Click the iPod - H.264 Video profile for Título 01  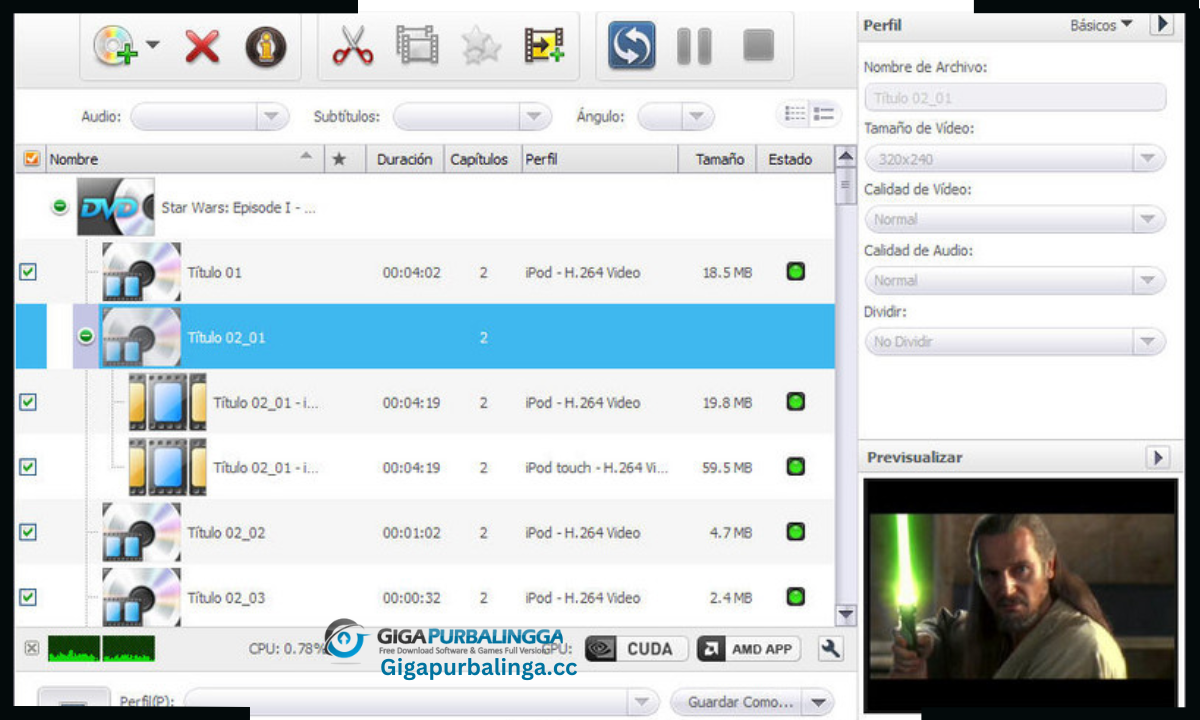pyautogui.click(x=583, y=272)
